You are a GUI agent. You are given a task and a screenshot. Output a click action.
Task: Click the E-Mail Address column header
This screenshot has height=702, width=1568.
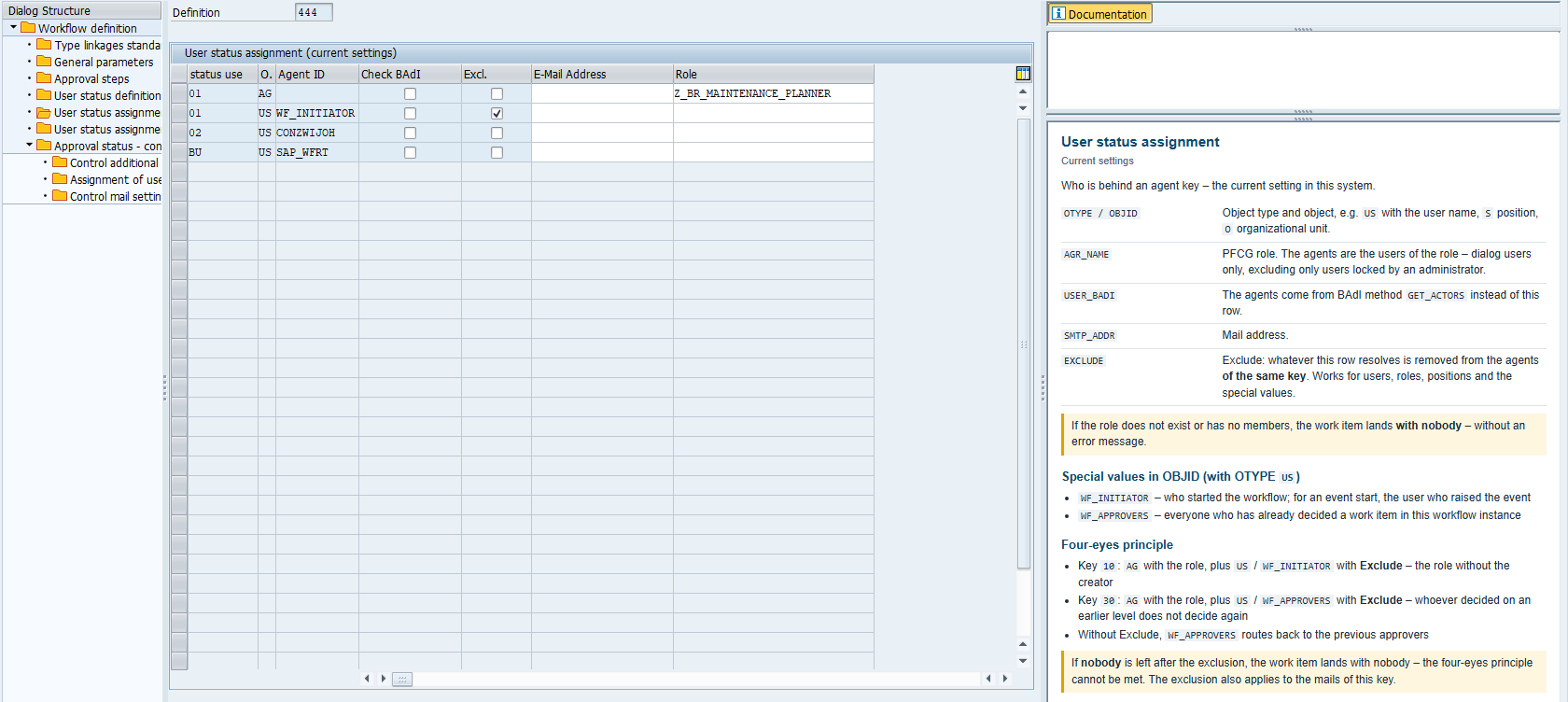(602, 74)
